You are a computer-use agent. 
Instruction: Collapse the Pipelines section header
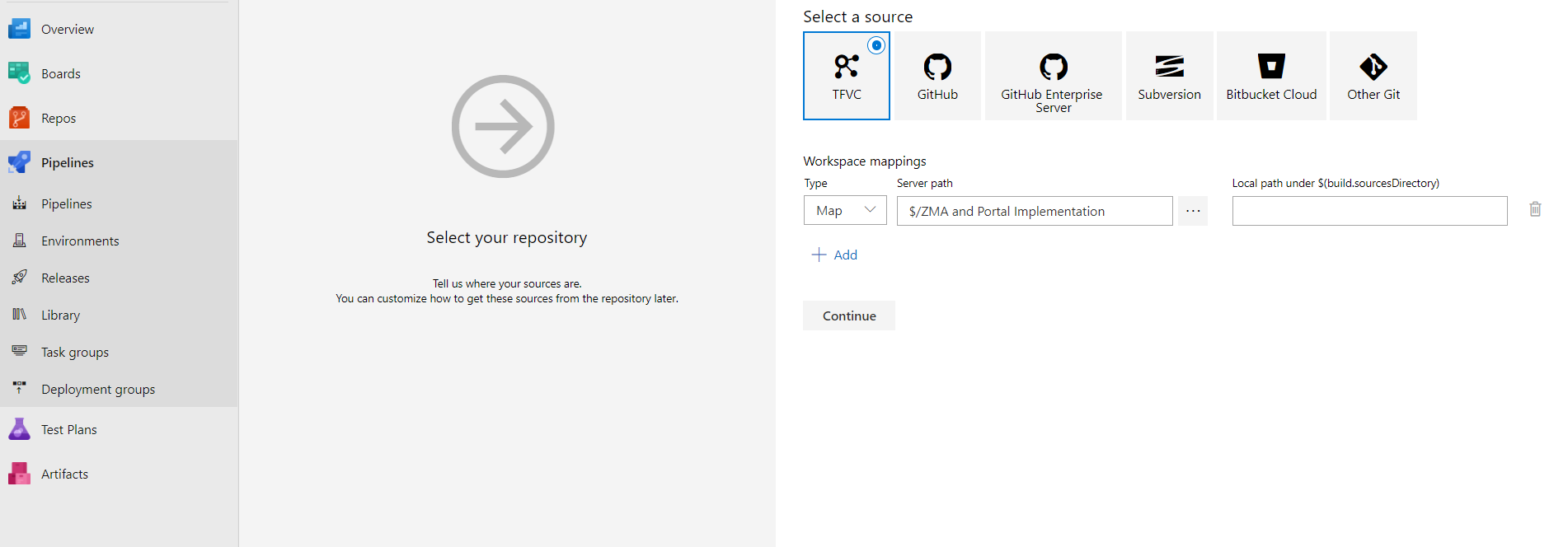click(x=68, y=163)
